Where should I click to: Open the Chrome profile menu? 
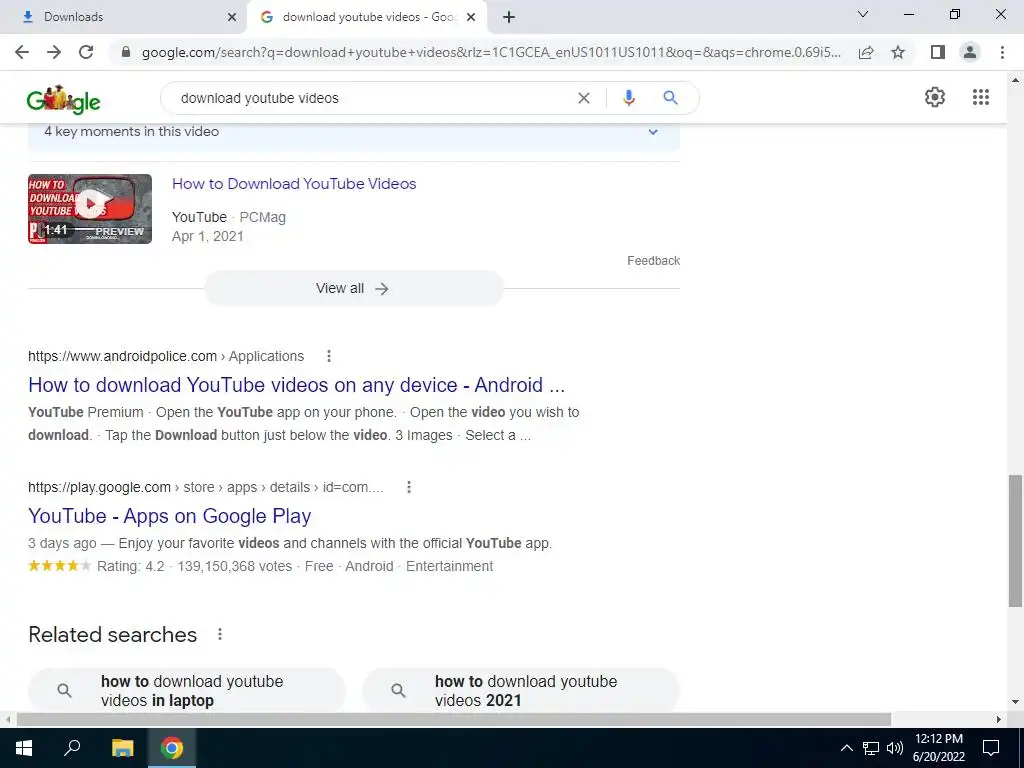pos(970,52)
